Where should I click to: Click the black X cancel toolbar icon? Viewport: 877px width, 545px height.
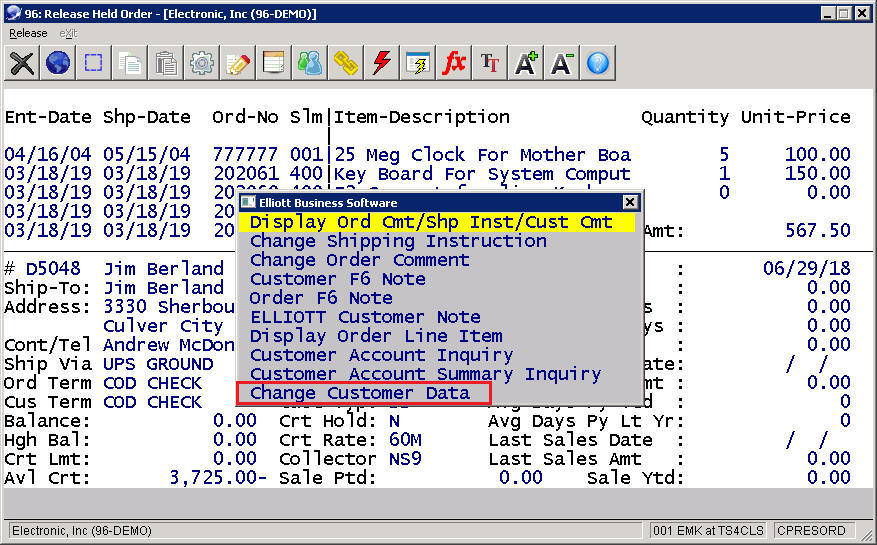point(22,63)
